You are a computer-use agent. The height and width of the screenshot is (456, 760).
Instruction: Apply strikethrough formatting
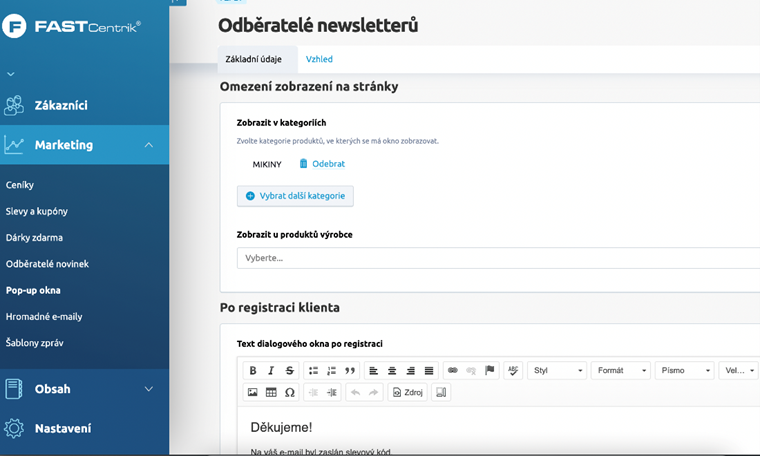pos(289,371)
